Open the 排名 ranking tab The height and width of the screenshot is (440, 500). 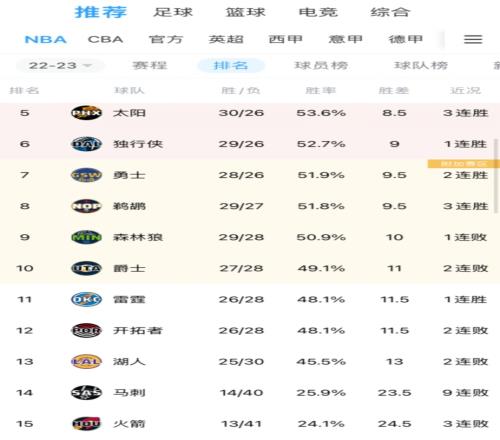click(231, 65)
